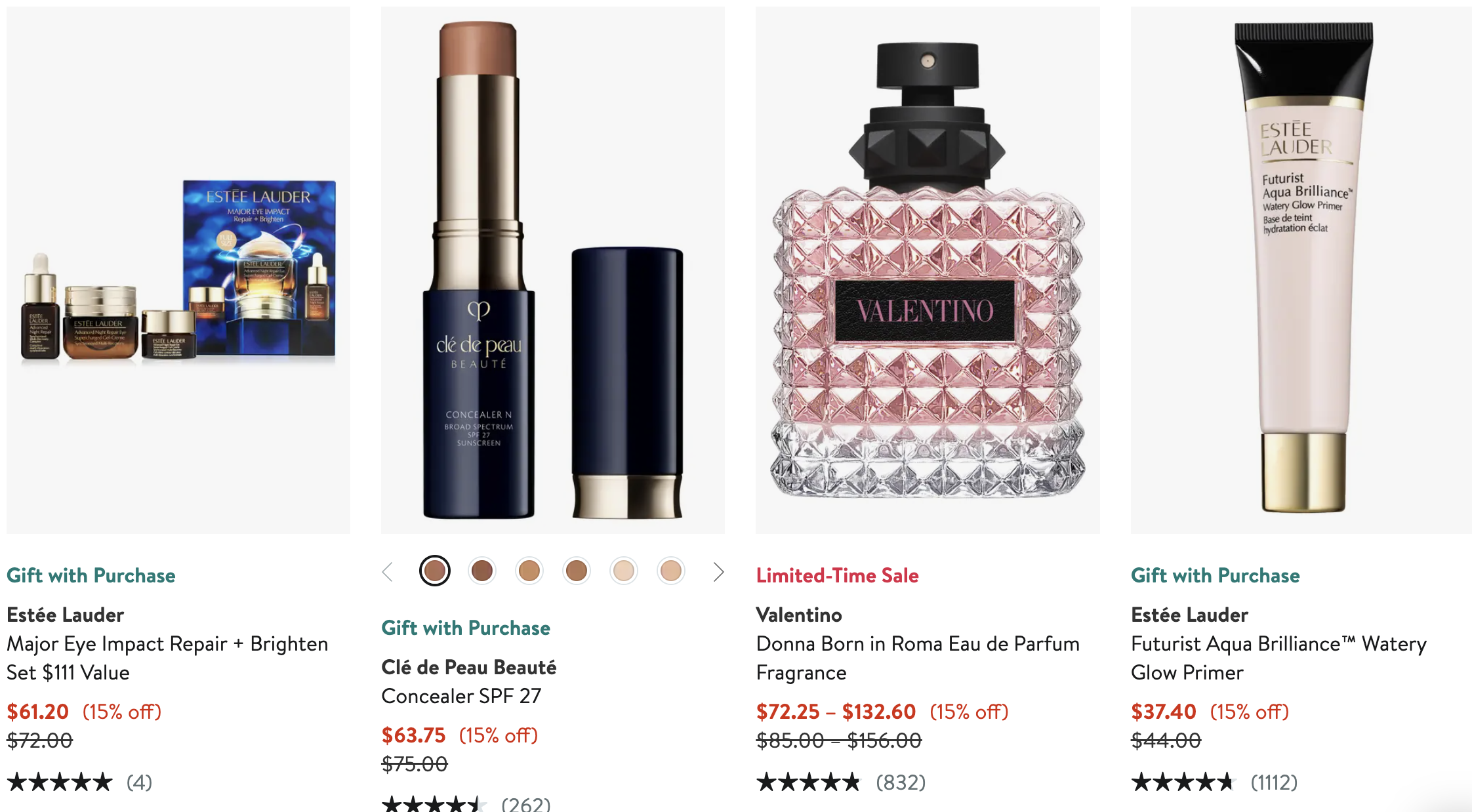View the 832 reviews for Valentino fragrance
Viewport: 1472px width, 812px height.
tap(901, 782)
